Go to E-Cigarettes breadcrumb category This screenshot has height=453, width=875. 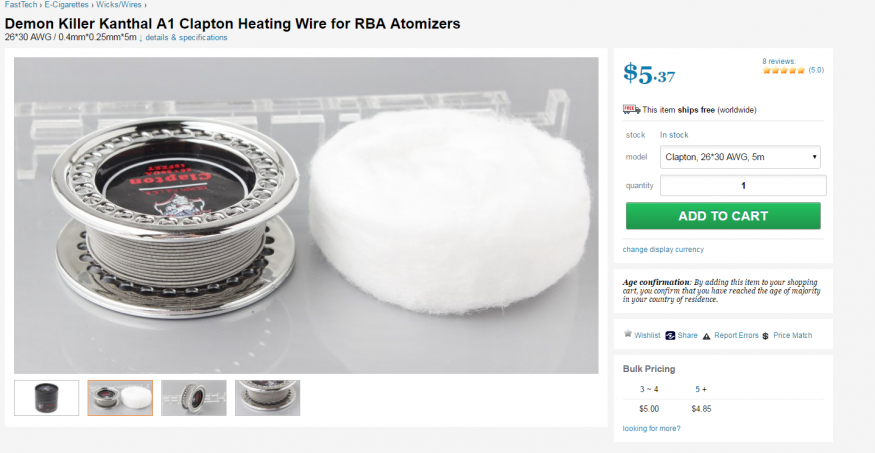66,4
